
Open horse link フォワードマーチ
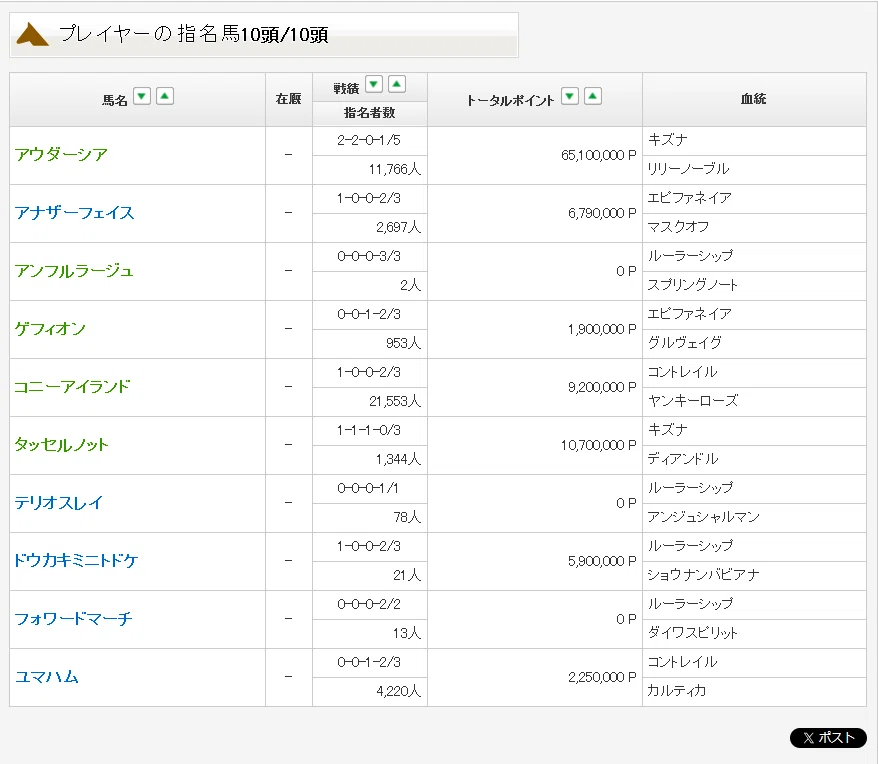tap(73, 619)
